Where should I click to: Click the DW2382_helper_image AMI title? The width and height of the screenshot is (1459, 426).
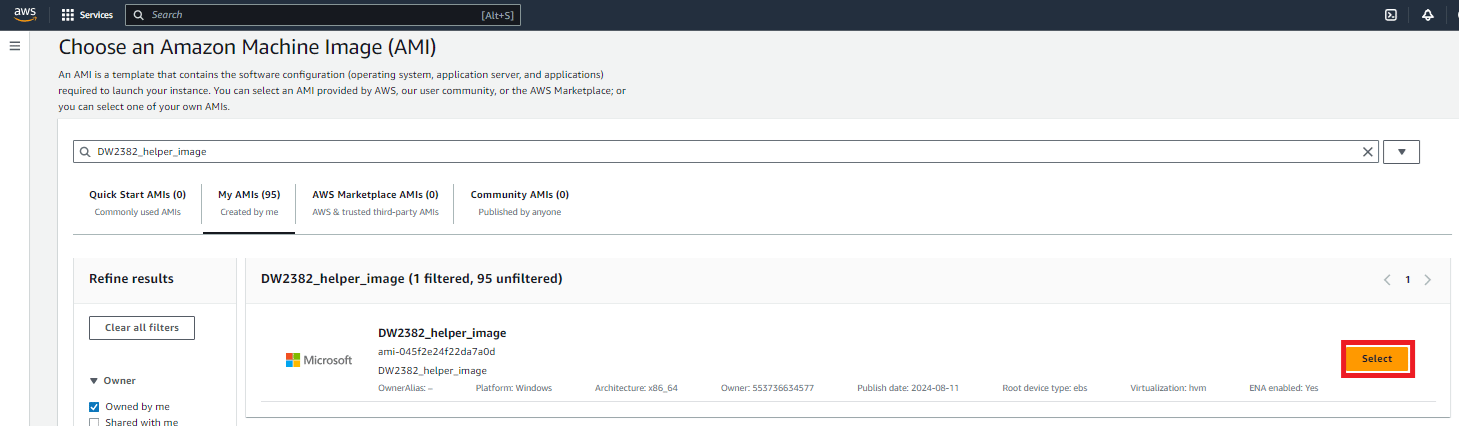pyautogui.click(x=442, y=333)
